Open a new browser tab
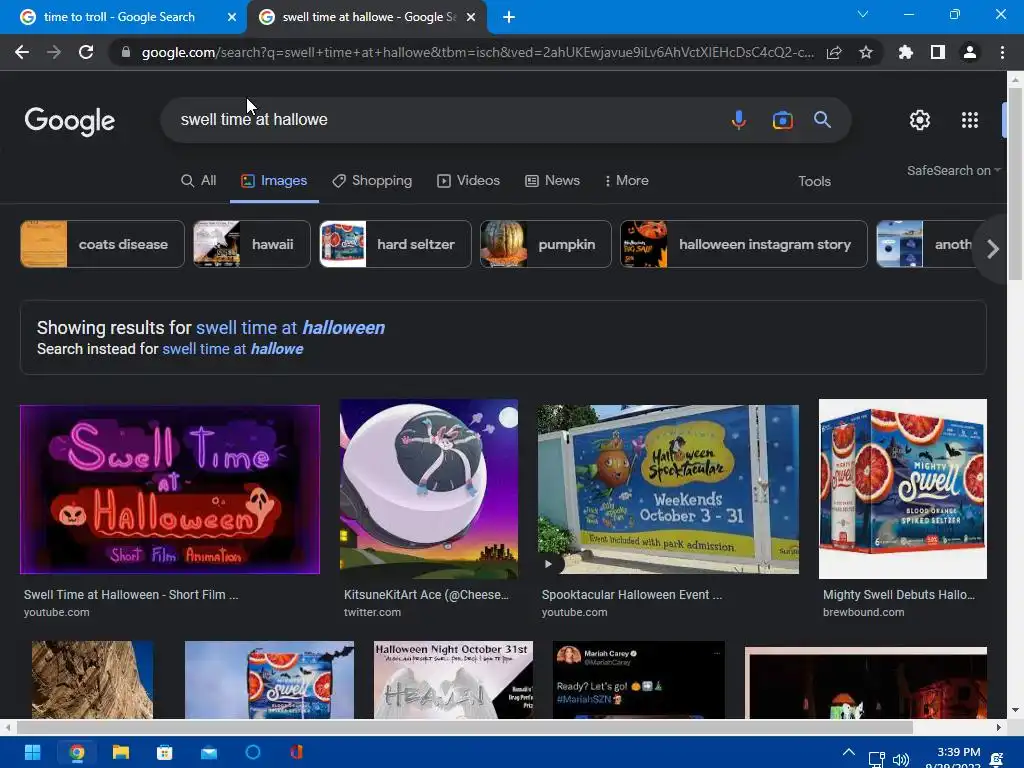This screenshot has height=768, width=1024. click(509, 17)
